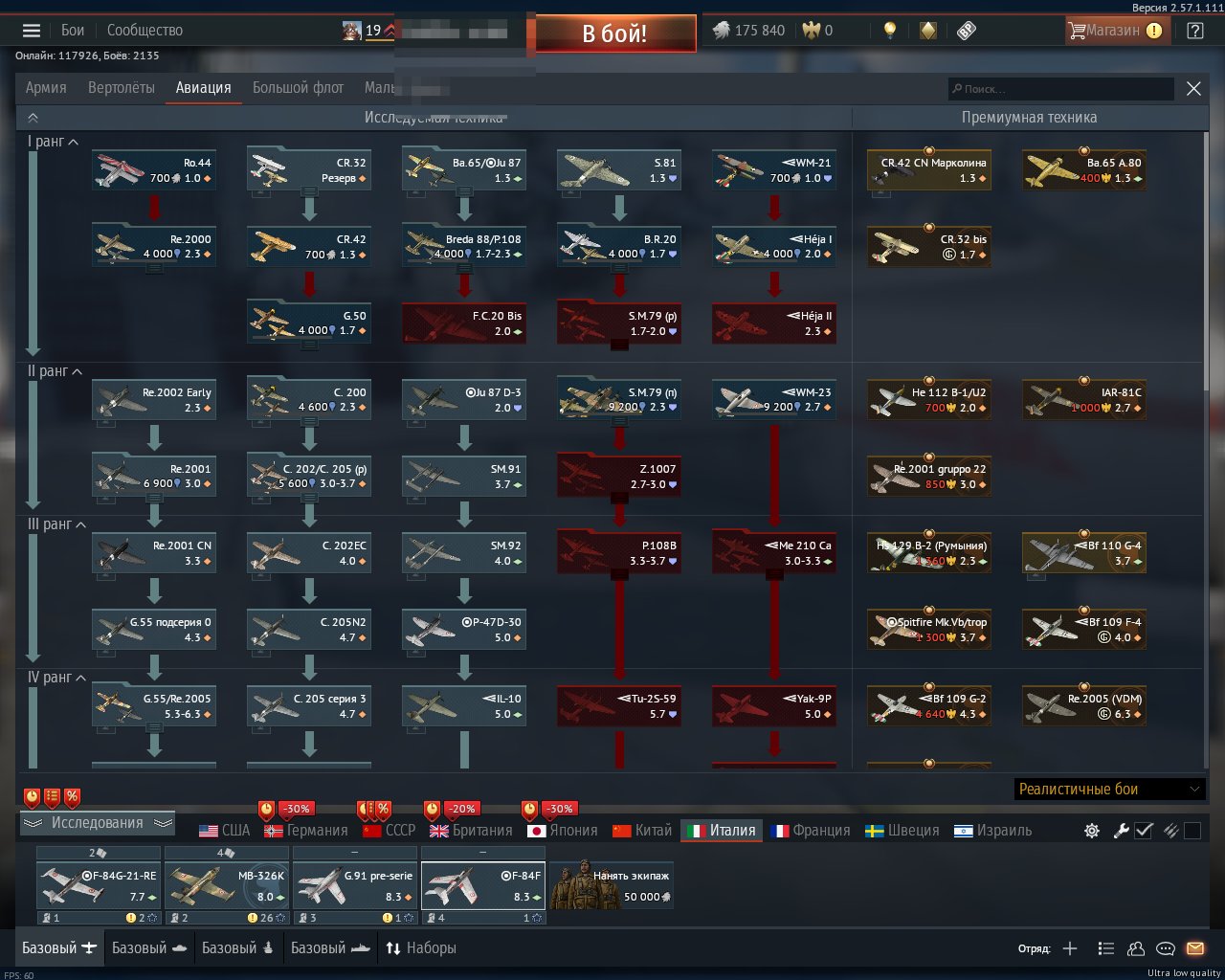Open the friends contacts icon
This screenshot has height=980, width=1225.
(x=1136, y=948)
